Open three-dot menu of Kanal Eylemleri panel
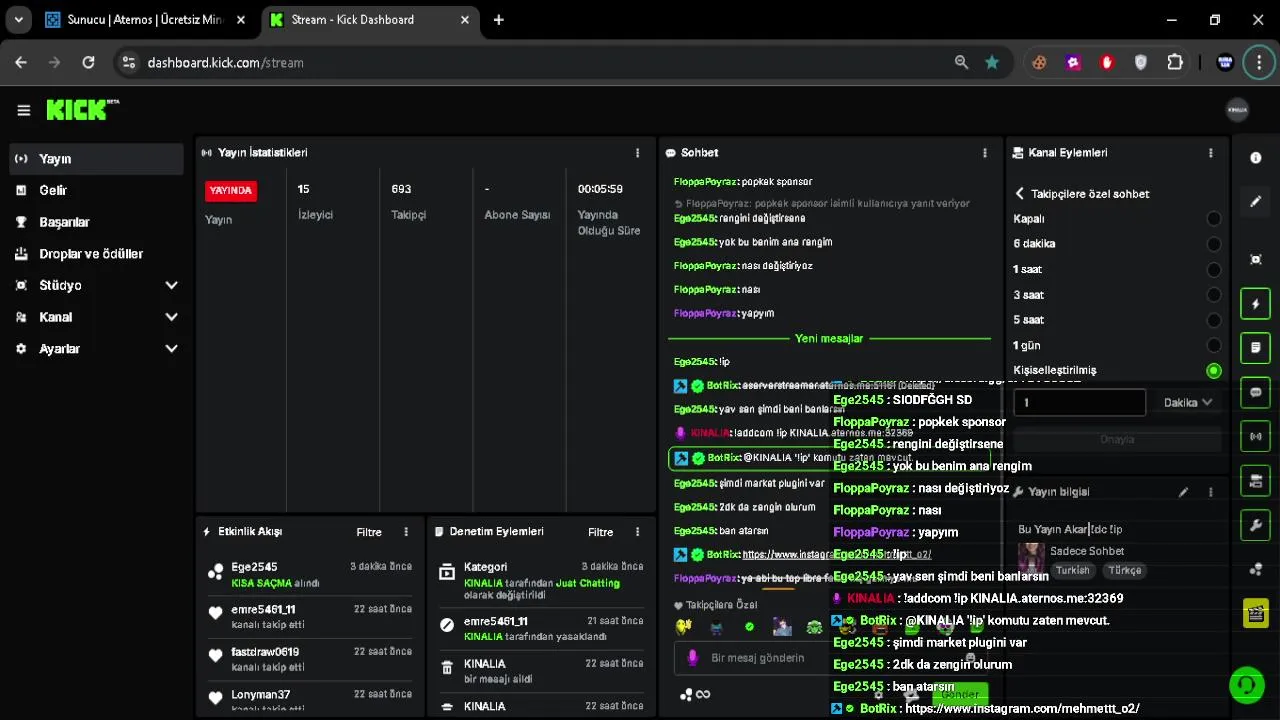The width and height of the screenshot is (1280, 720). 1210,153
